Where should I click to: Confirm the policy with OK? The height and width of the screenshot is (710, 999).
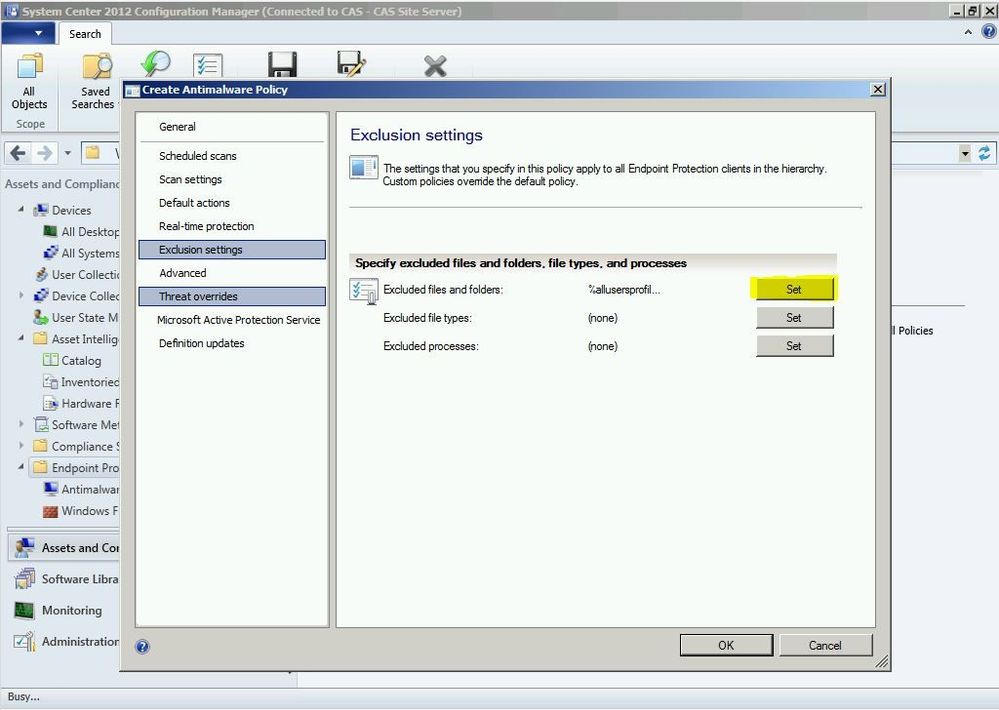726,645
